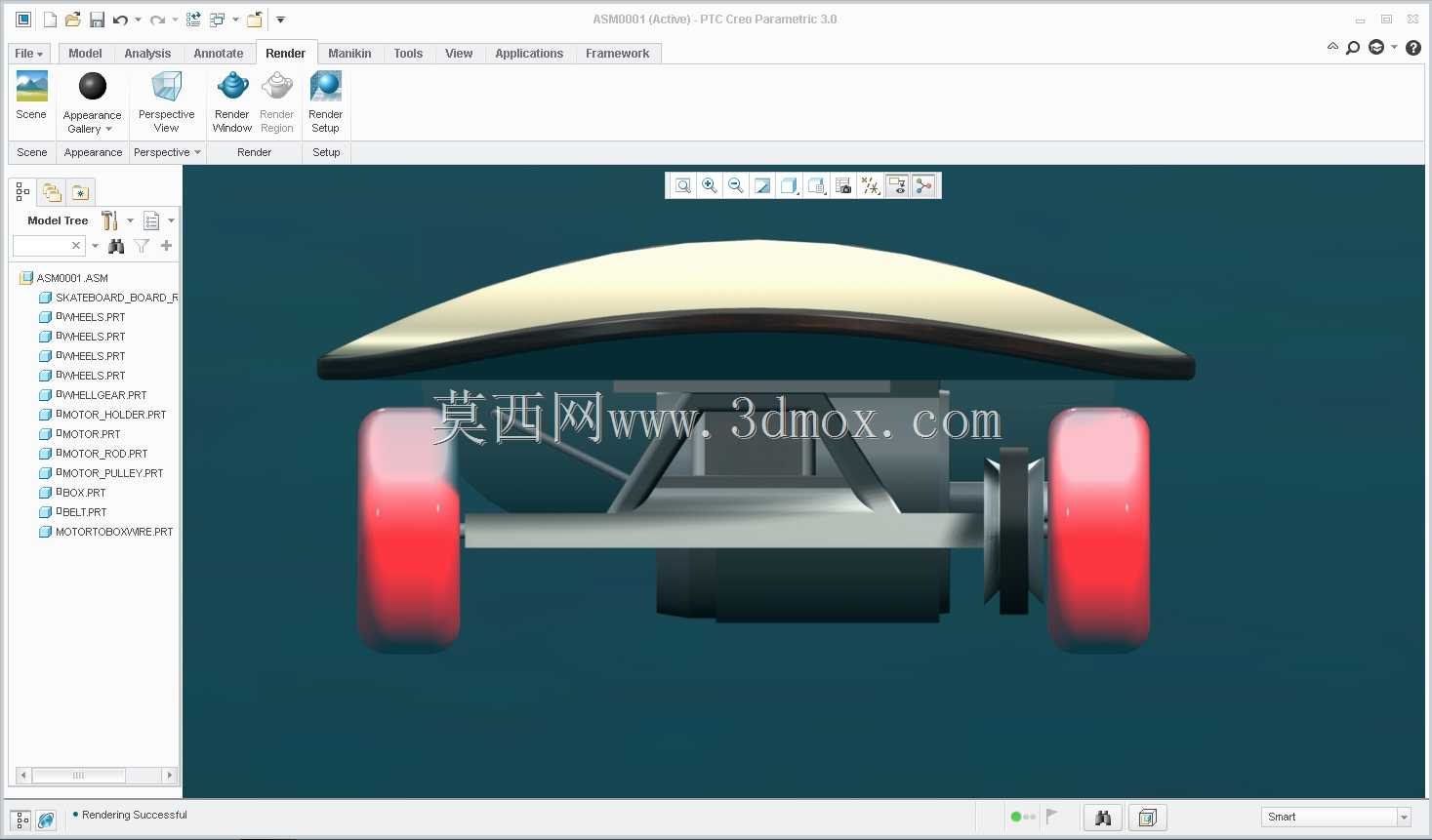Click the Close window folder icon in quick access
Viewport: 1432px width, 840px height.
pos(254,20)
